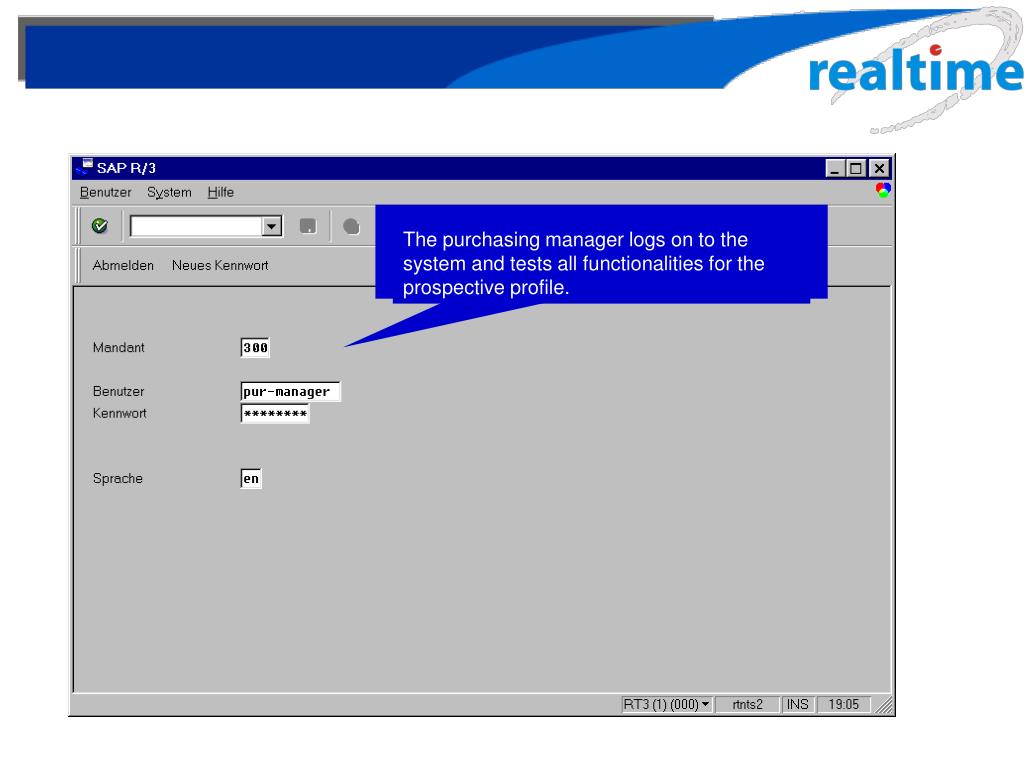Click the grey round icon beside Save
Screen dimensions: 1024x768
(x=351, y=227)
